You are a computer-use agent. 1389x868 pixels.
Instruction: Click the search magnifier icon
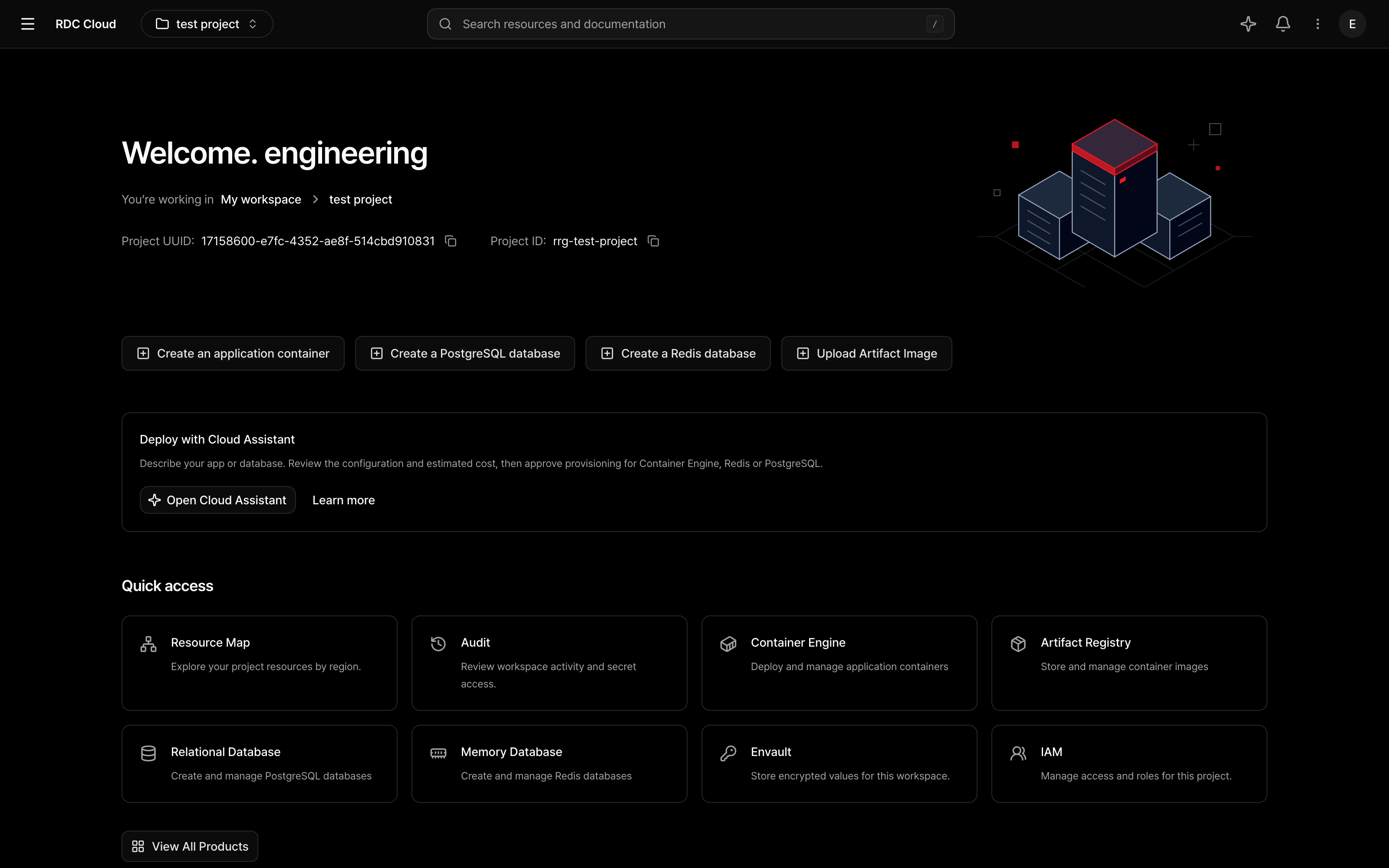coord(445,24)
